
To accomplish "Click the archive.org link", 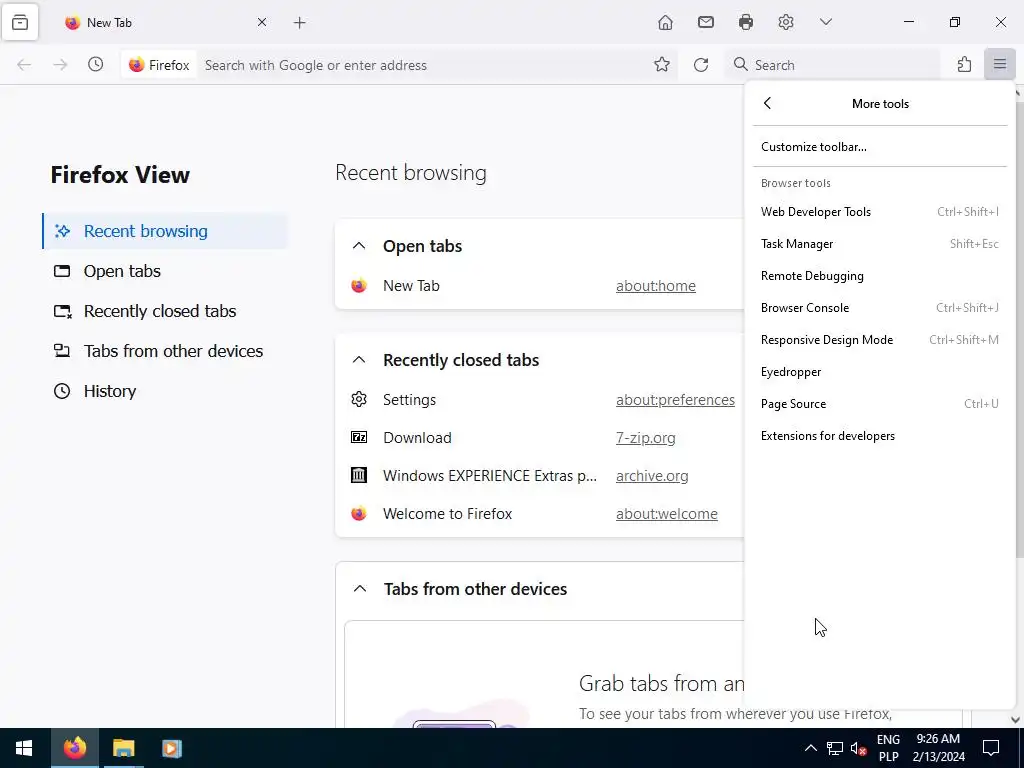I will point(652,475).
